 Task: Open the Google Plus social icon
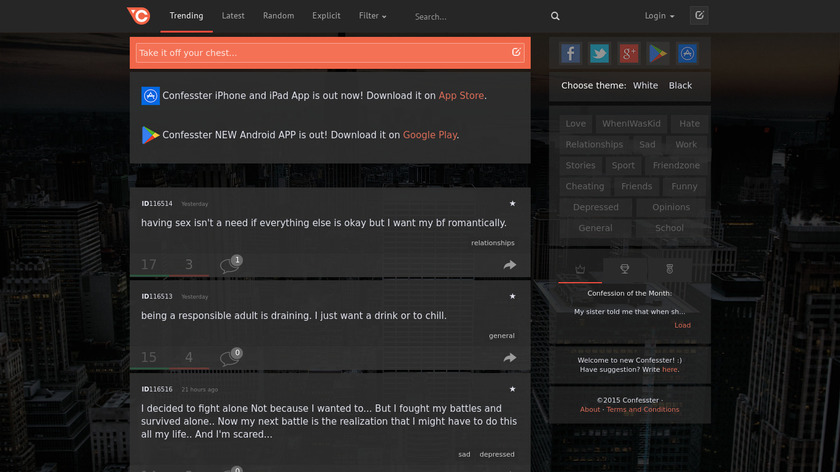tap(628, 53)
